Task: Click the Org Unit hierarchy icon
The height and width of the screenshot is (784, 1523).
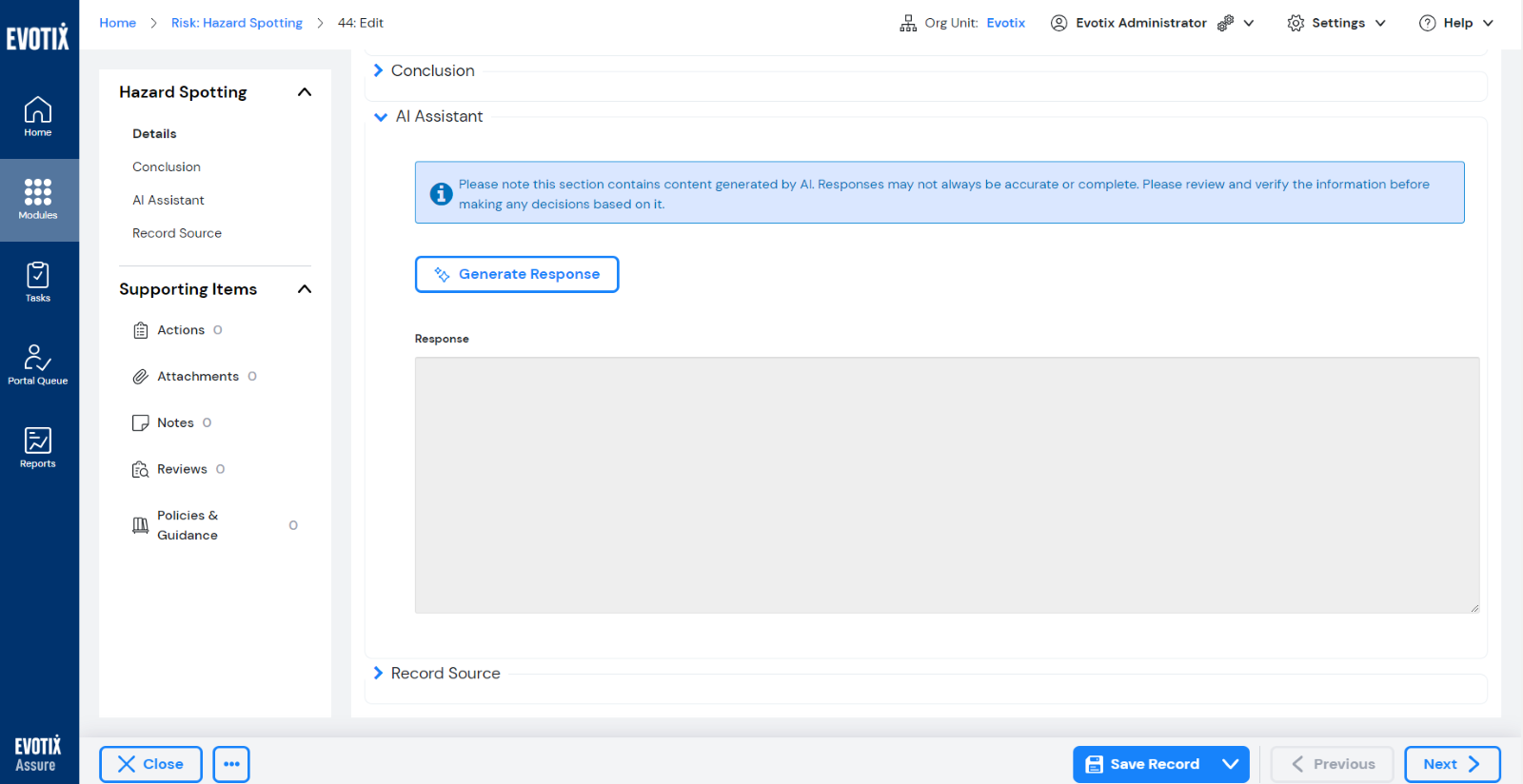Action: pos(908,23)
